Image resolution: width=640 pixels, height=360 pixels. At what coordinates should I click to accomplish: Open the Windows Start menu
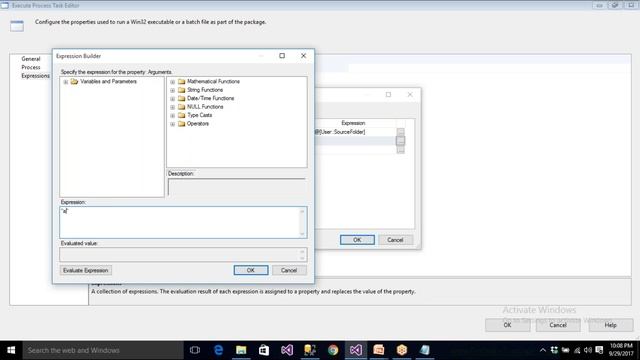11,350
